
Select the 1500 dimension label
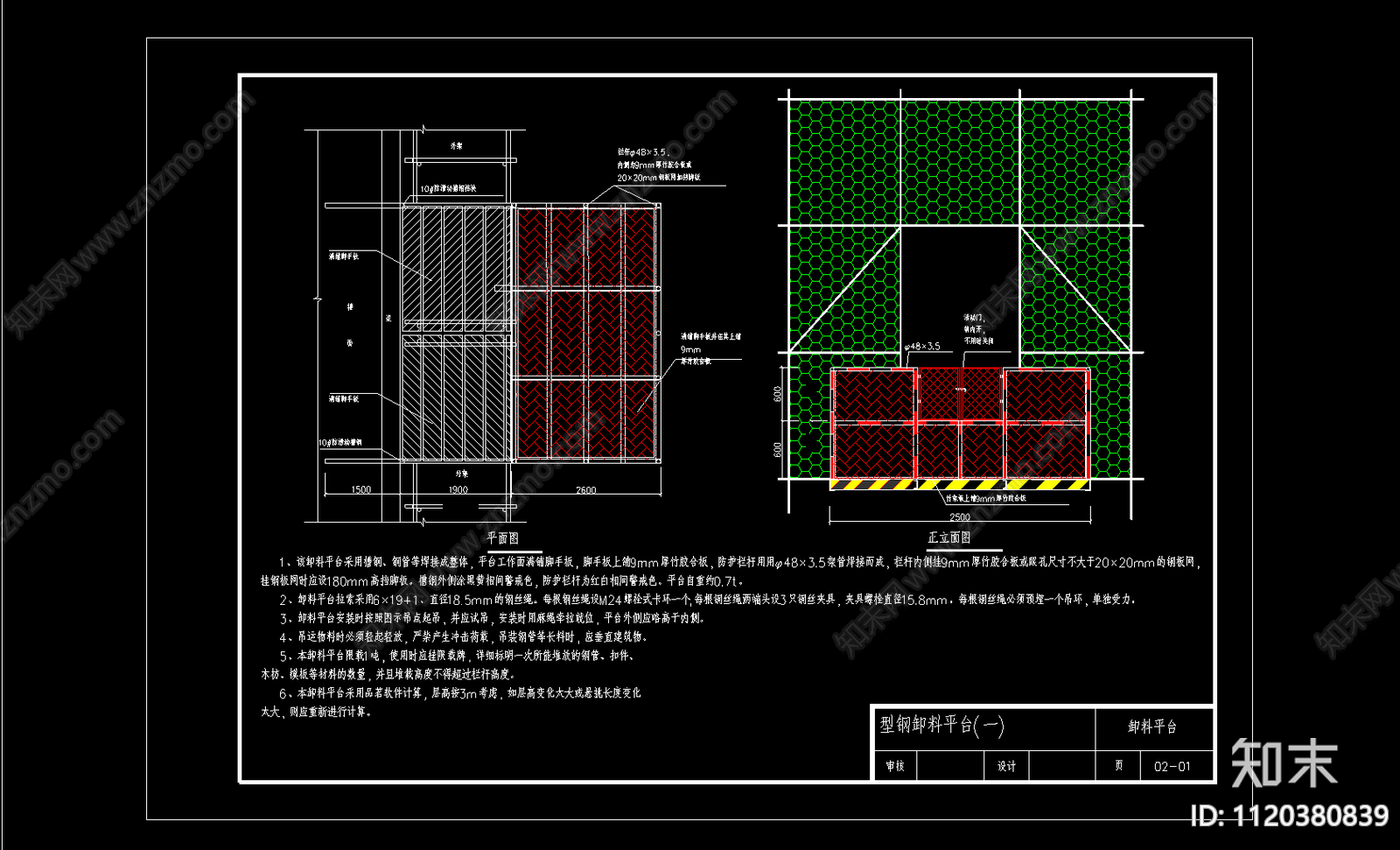pyautogui.click(x=361, y=489)
